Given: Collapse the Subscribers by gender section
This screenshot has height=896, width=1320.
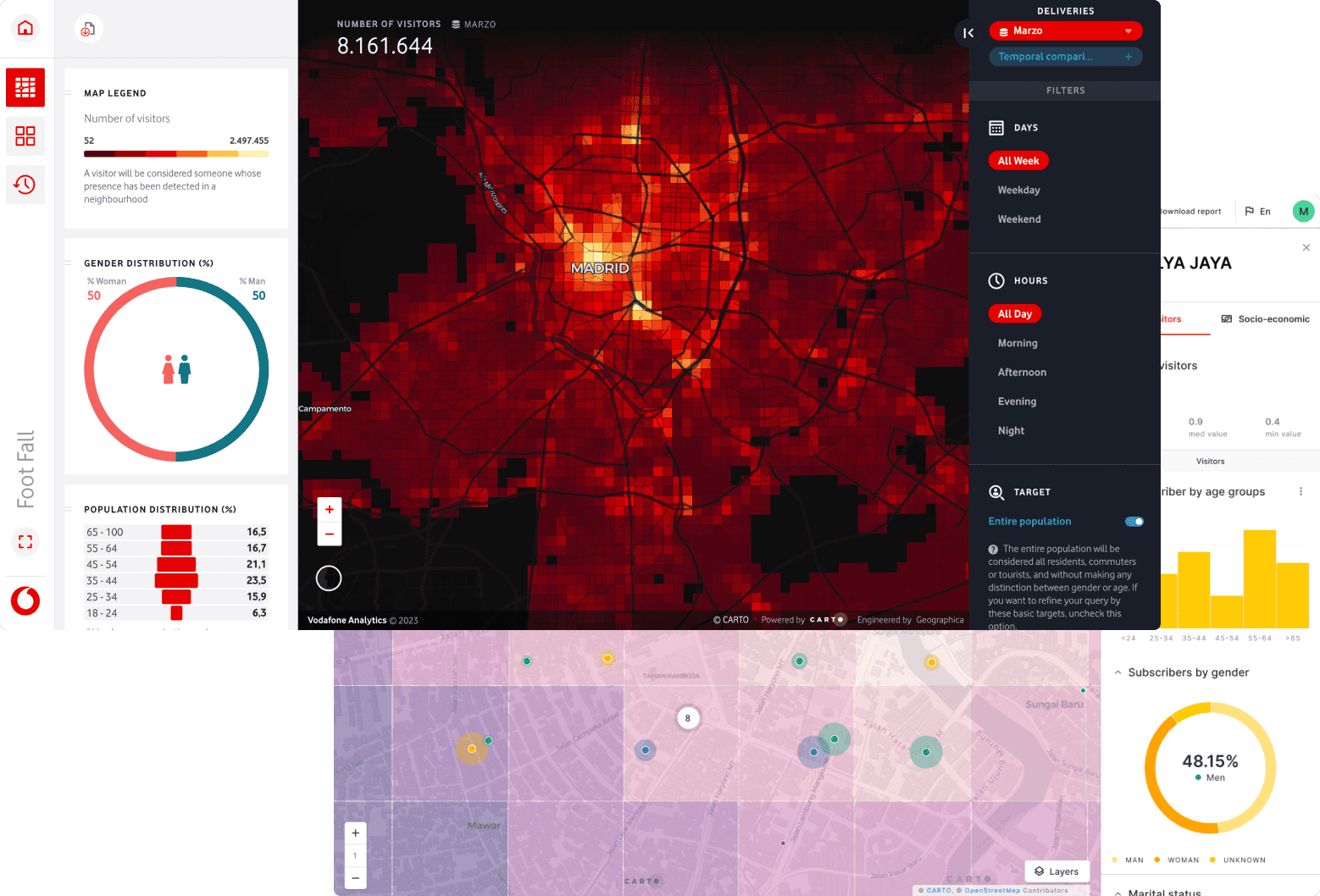Looking at the screenshot, I should 1118,672.
